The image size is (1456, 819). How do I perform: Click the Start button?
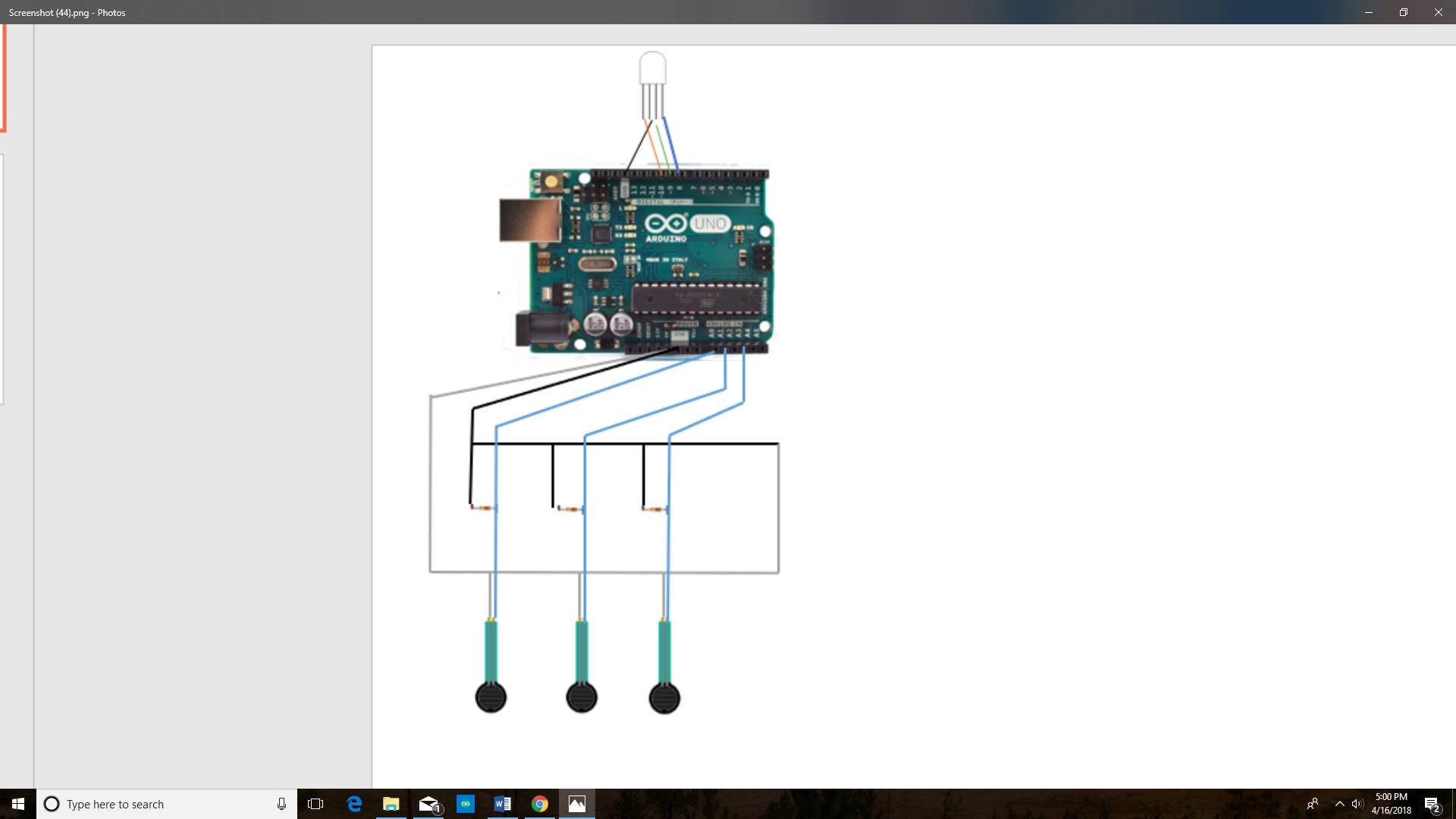(x=17, y=804)
